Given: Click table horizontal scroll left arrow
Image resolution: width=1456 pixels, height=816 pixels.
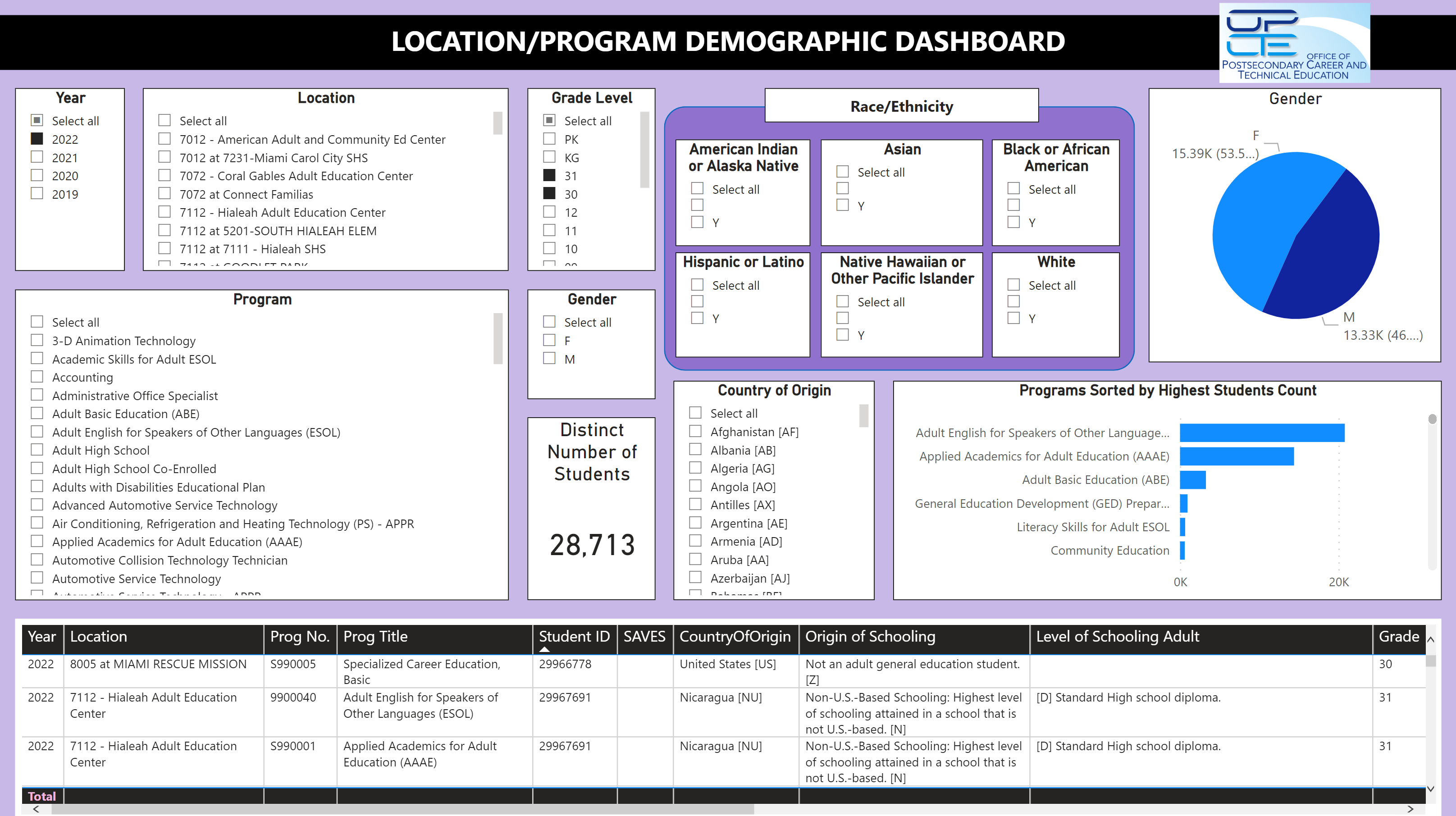Looking at the screenshot, I should 36,809.
